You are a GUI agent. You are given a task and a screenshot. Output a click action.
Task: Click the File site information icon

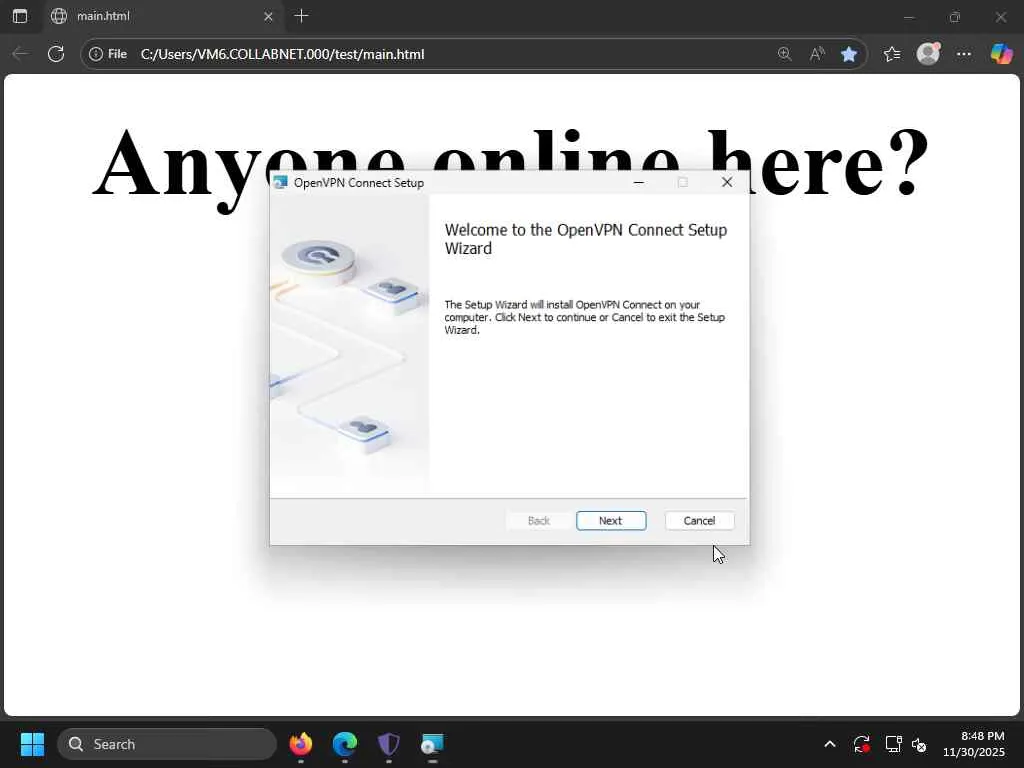tap(108, 54)
